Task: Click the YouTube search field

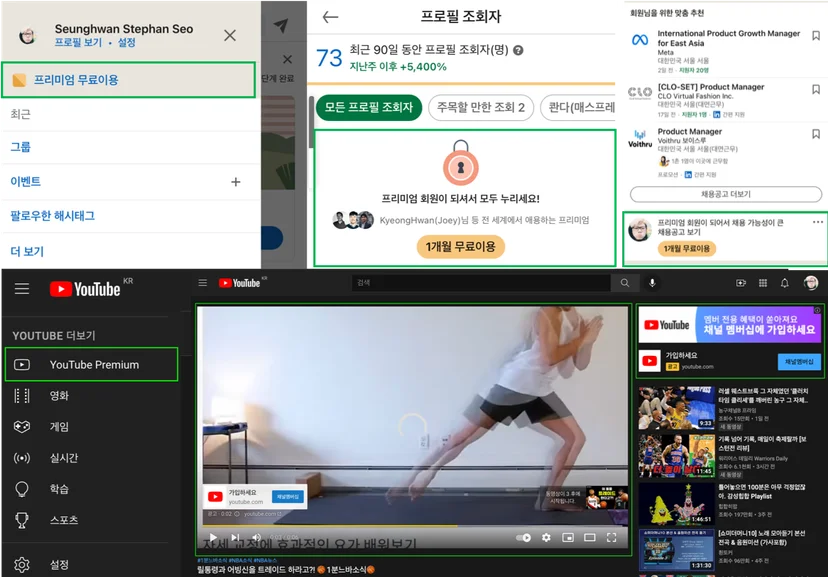Action: click(481, 283)
